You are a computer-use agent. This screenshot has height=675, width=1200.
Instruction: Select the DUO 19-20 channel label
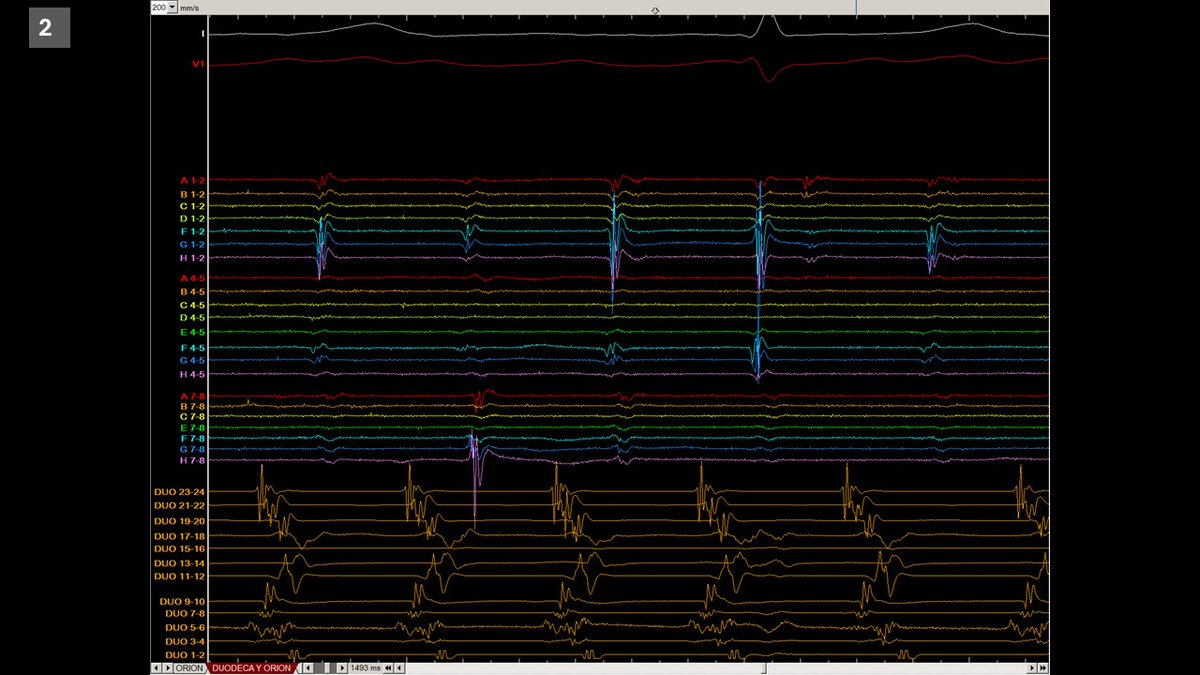(x=180, y=521)
